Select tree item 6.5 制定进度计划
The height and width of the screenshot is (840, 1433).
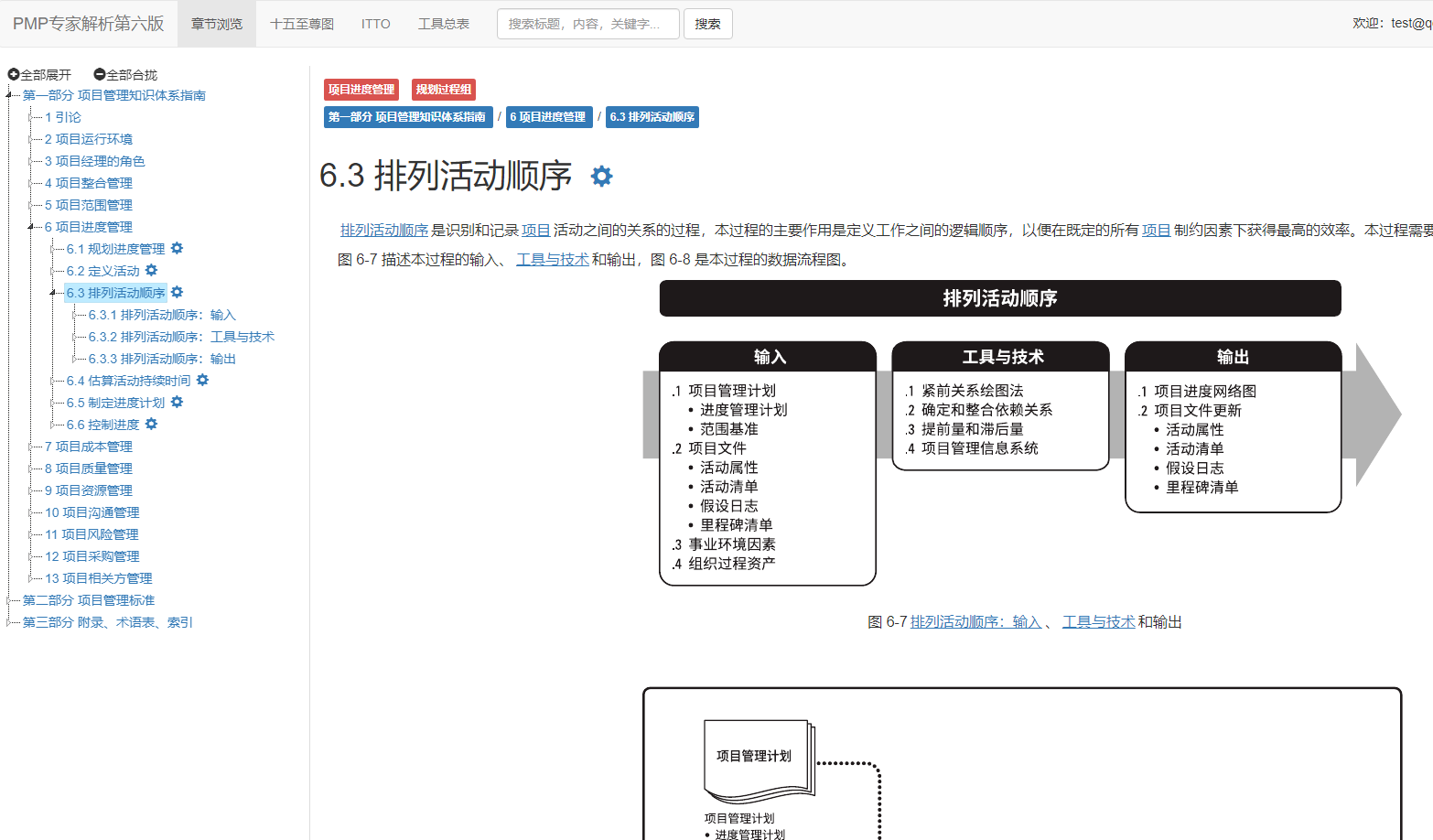pos(116,403)
